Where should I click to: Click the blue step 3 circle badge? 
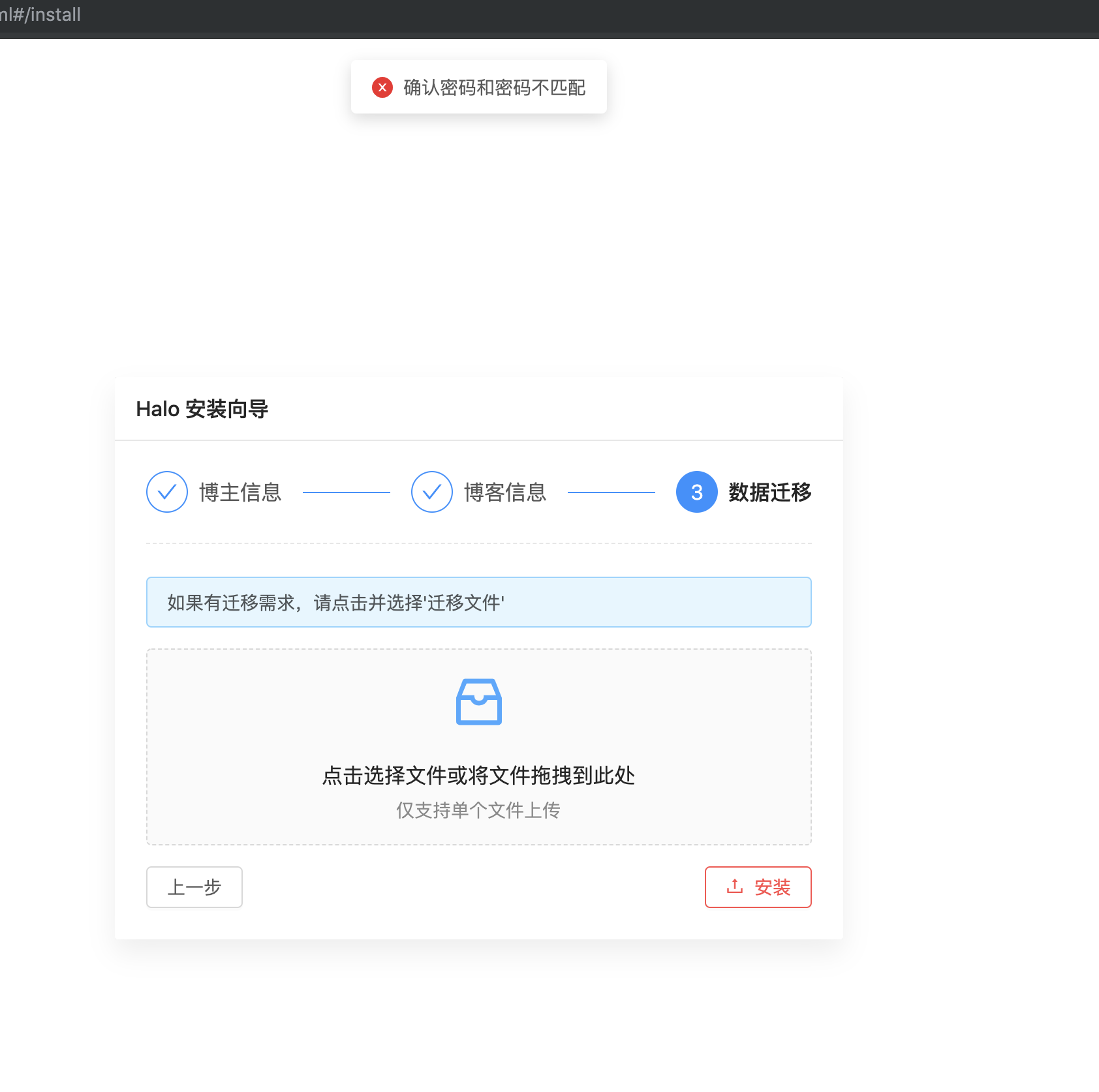pyautogui.click(x=696, y=492)
